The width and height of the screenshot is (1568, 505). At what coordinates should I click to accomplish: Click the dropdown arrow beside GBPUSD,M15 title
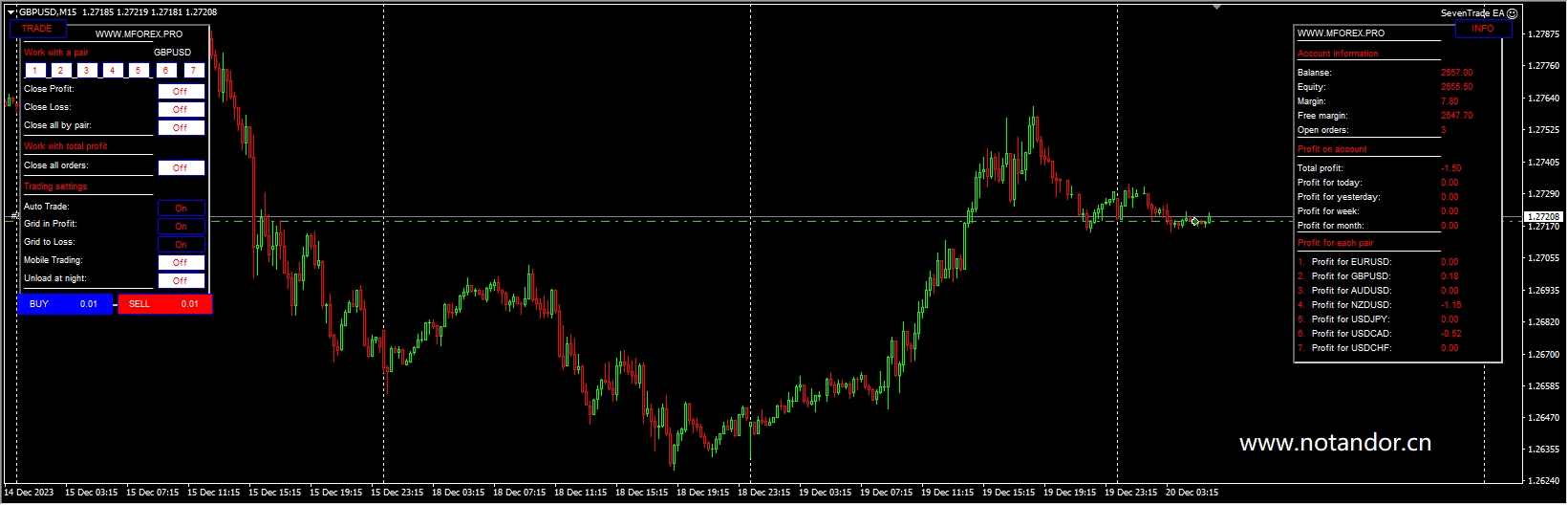point(11,11)
